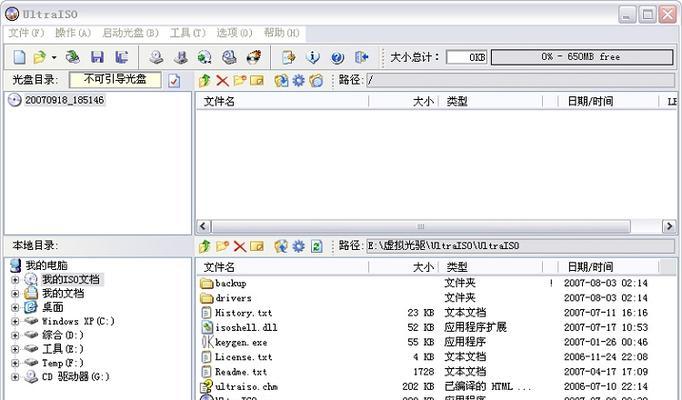The width and height of the screenshot is (682, 400).
Task: Expand the 工具 (E:) drive node
Action: coord(15,349)
